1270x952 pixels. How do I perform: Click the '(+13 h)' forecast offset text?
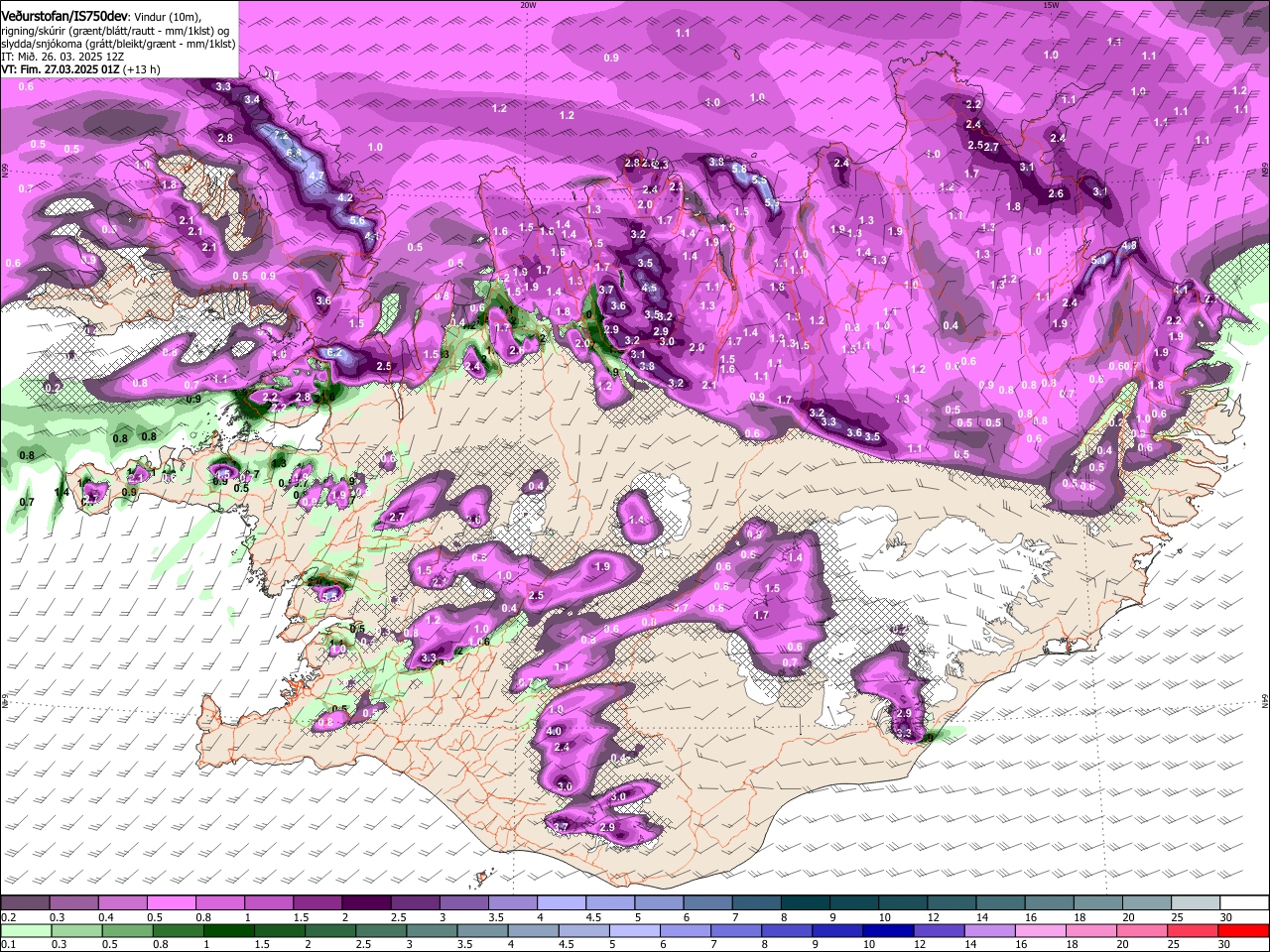(x=143, y=69)
